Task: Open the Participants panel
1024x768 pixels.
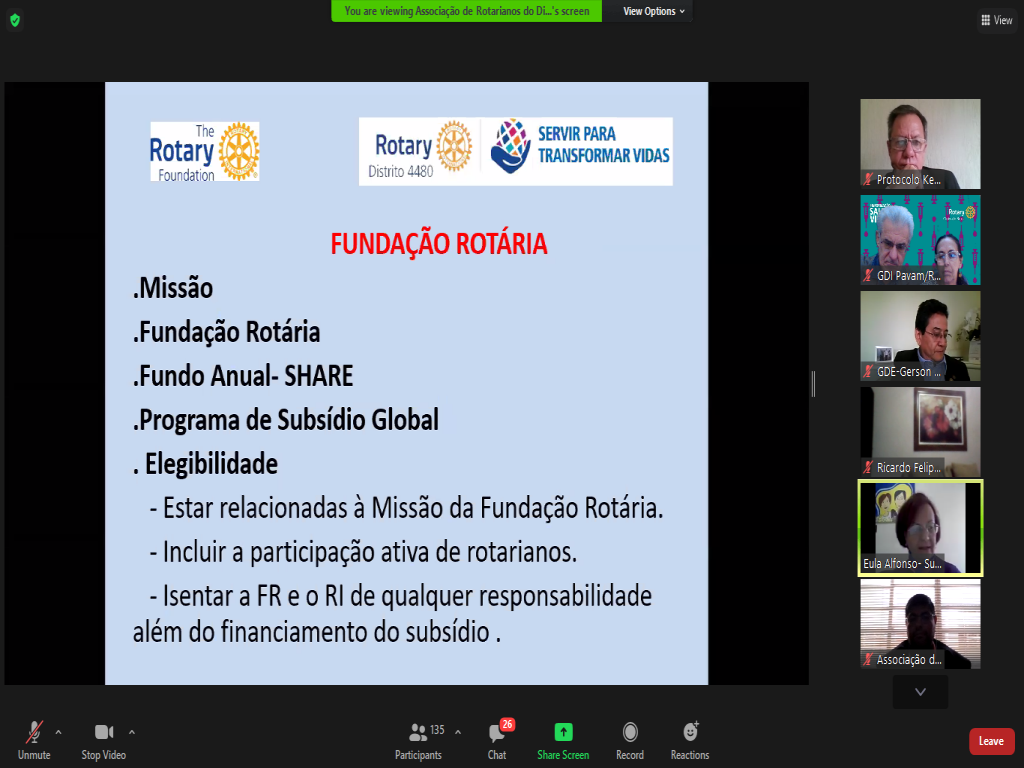Action: point(418,732)
